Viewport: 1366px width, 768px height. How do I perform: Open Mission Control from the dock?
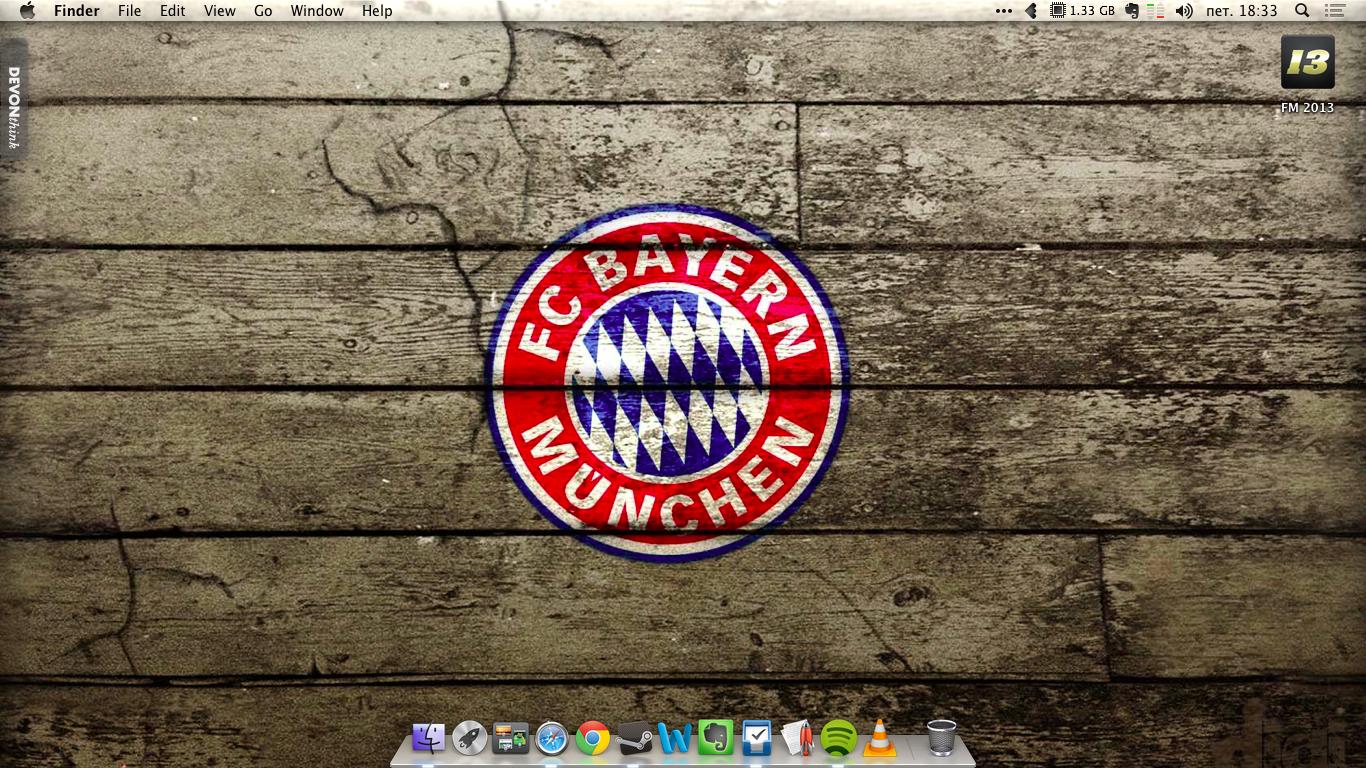click(x=510, y=739)
